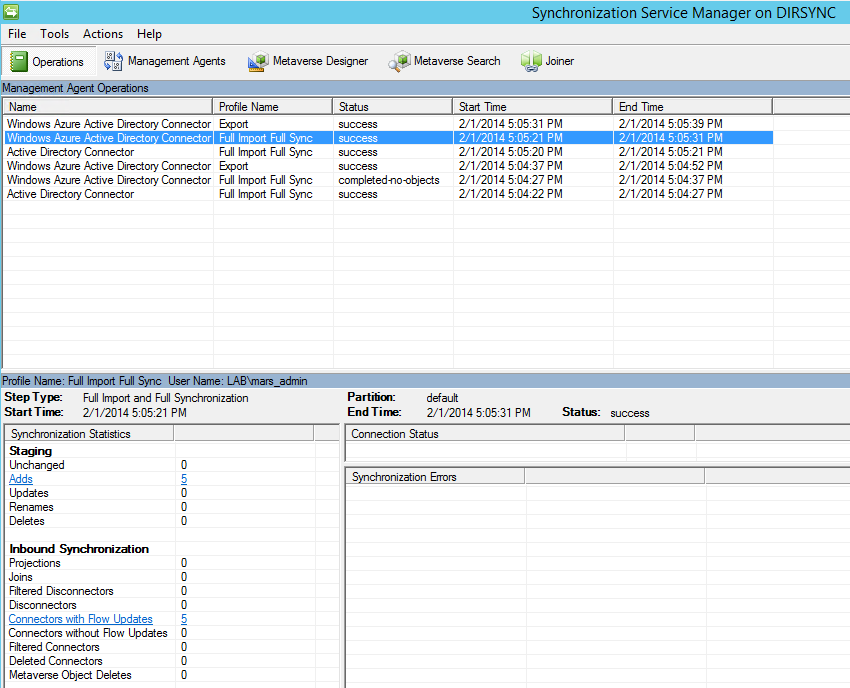Click the Joiner toolbar icon
This screenshot has height=688, width=850.
click(530, 61)
